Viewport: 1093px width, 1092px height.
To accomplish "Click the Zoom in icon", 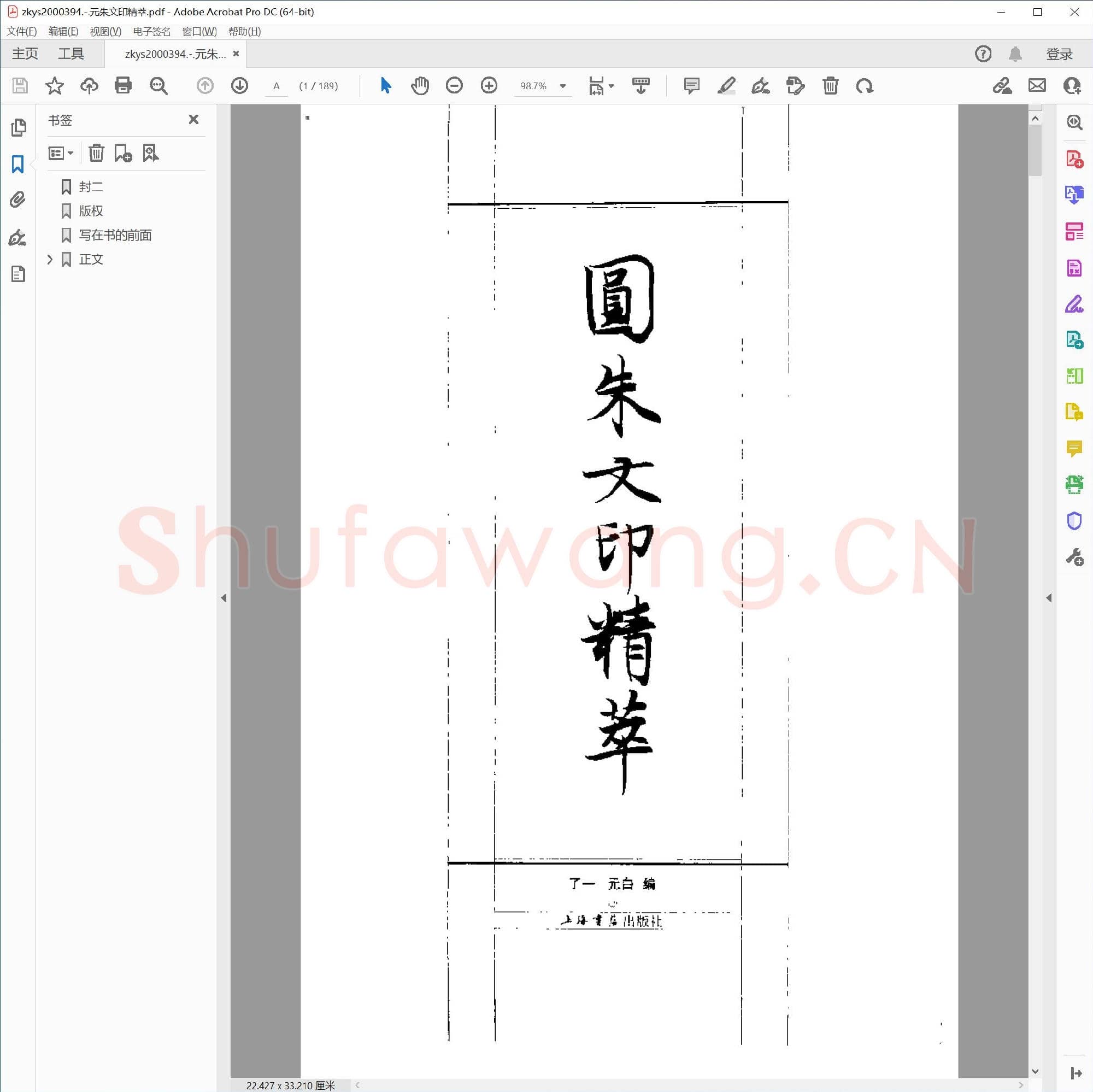I will point(489,85).
